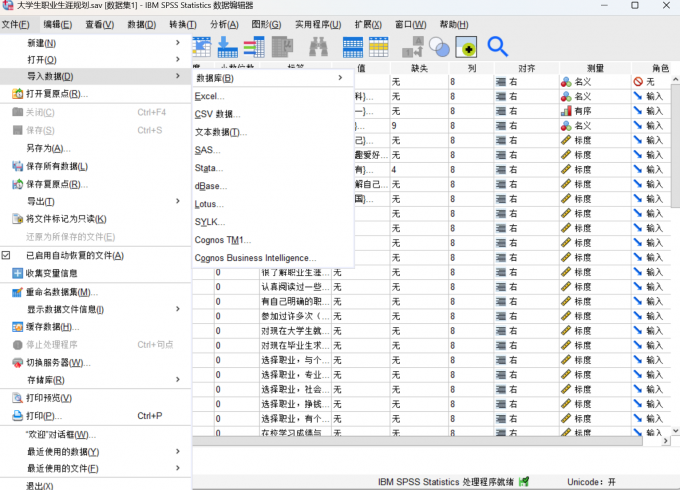Click the processor ready status bar icon

(524, 481)
